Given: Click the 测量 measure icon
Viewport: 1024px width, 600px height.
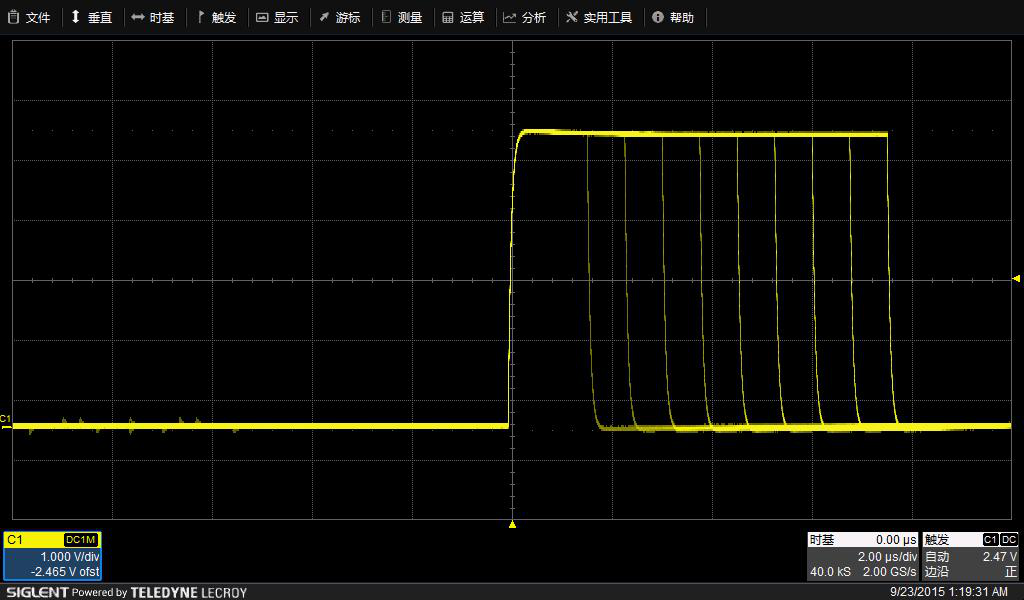Looking at the screenshot, I should pyautogui.click(x=386, y=17).
